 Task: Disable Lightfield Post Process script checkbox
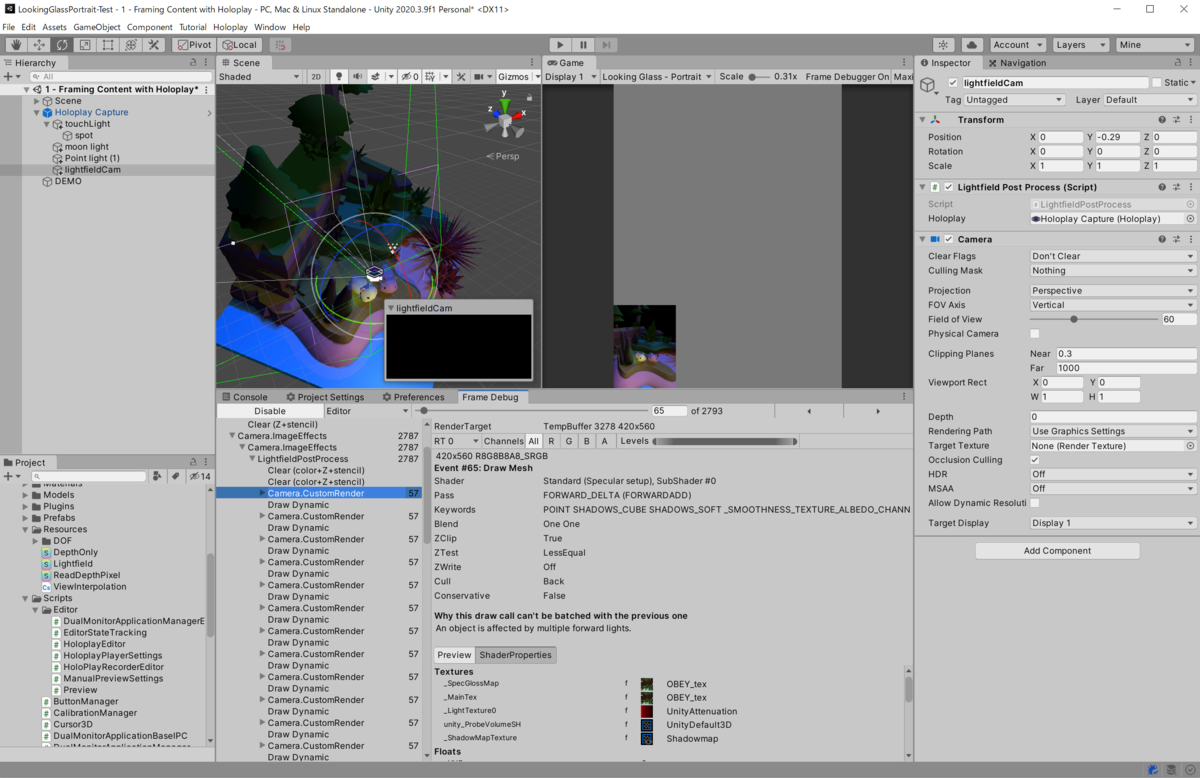pos(949,187)
